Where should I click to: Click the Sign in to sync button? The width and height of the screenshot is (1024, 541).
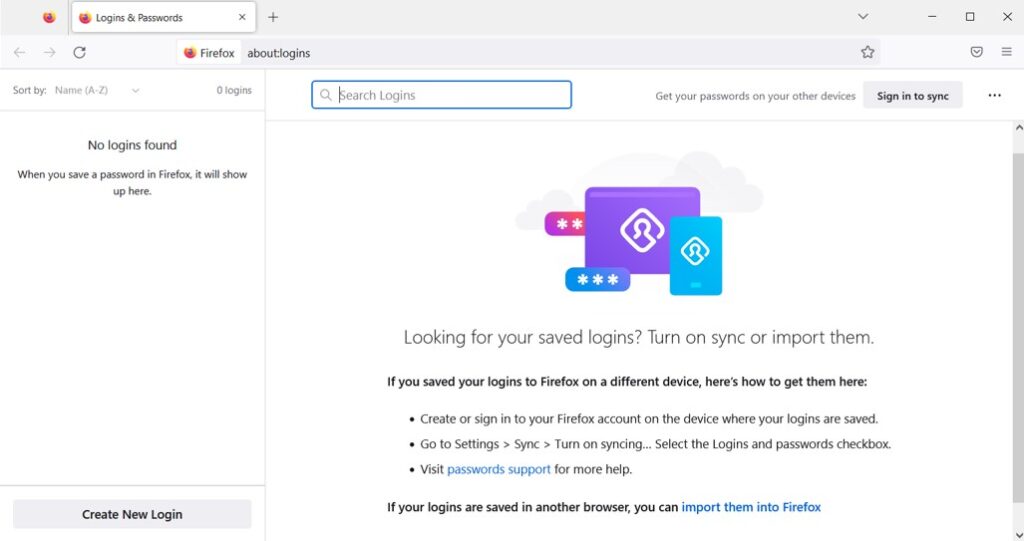[912, 96]
